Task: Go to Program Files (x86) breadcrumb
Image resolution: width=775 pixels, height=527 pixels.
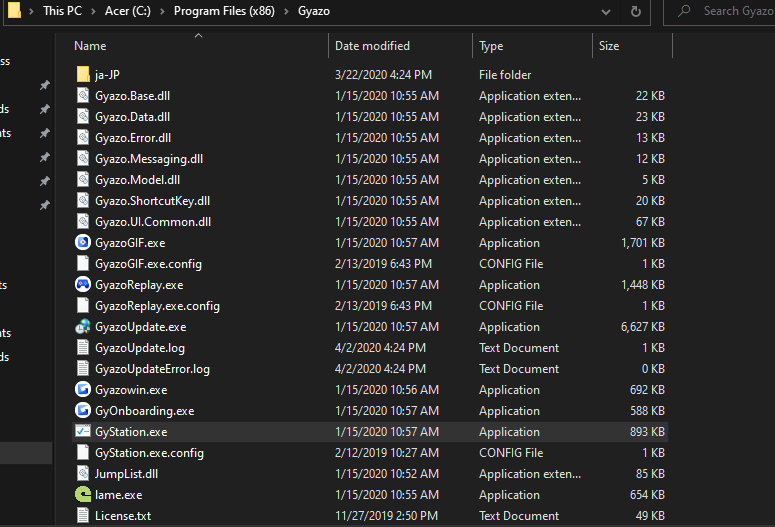Action: pos(224,11)
